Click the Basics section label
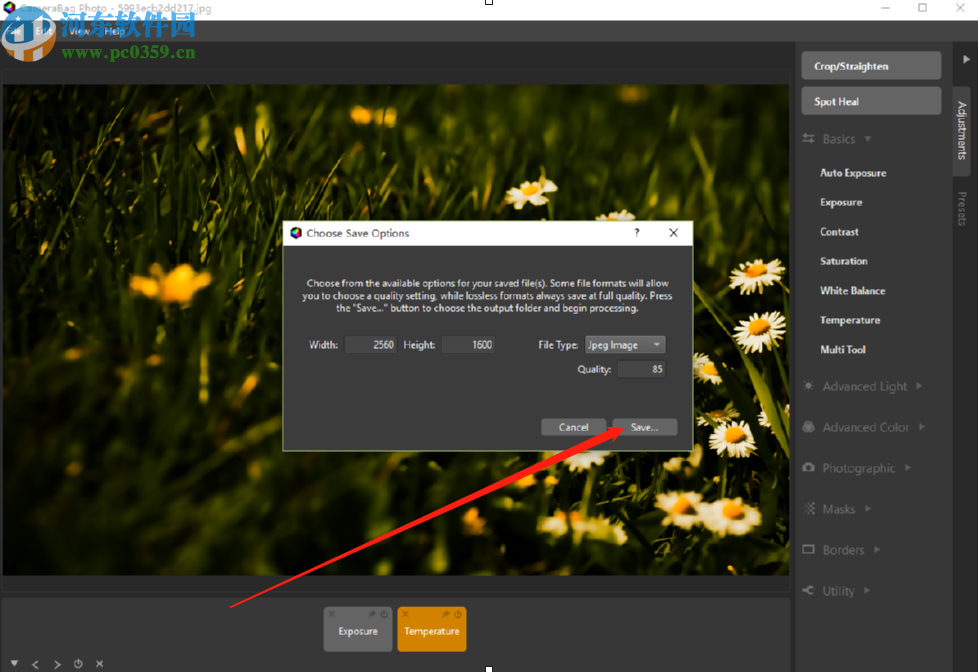This screenshot has height=672, width=978. pos(838,139)
